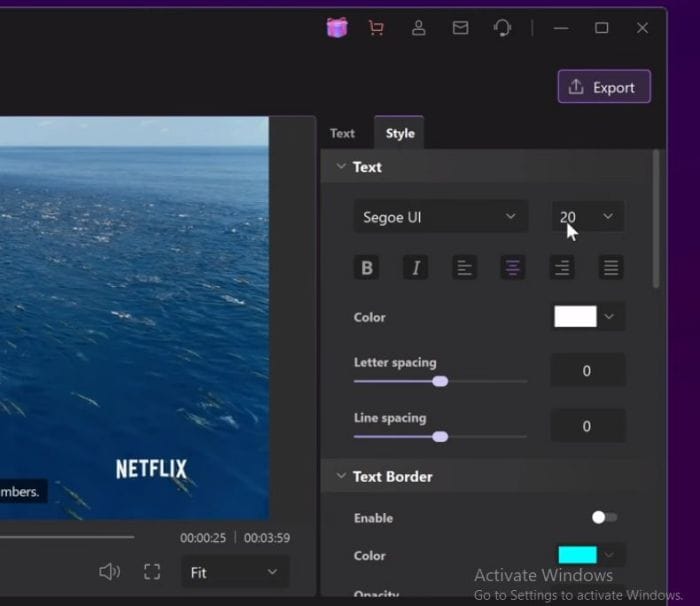Click the white text color swatch
700x606 pixels.
click(575, 316)
